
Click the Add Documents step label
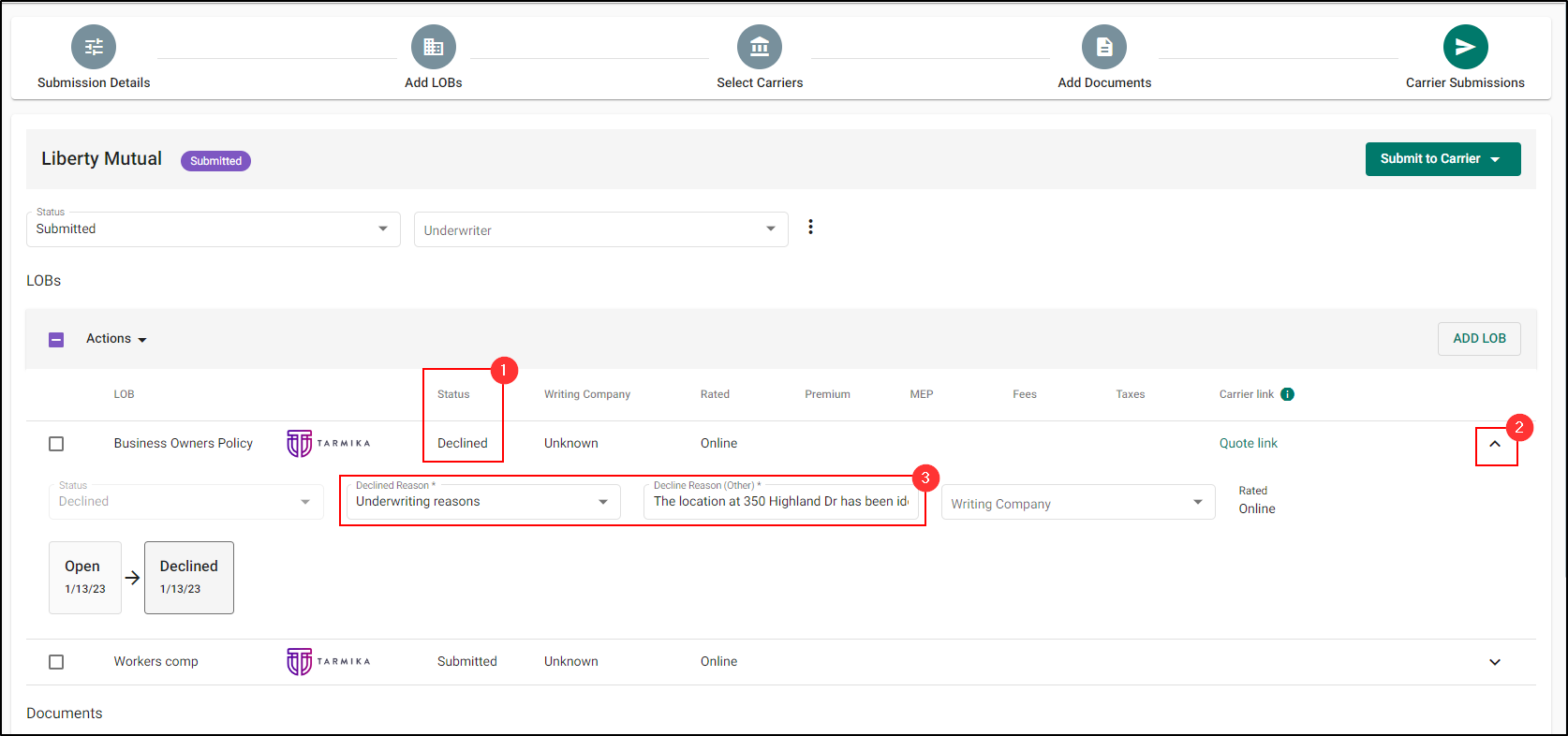1104,82
